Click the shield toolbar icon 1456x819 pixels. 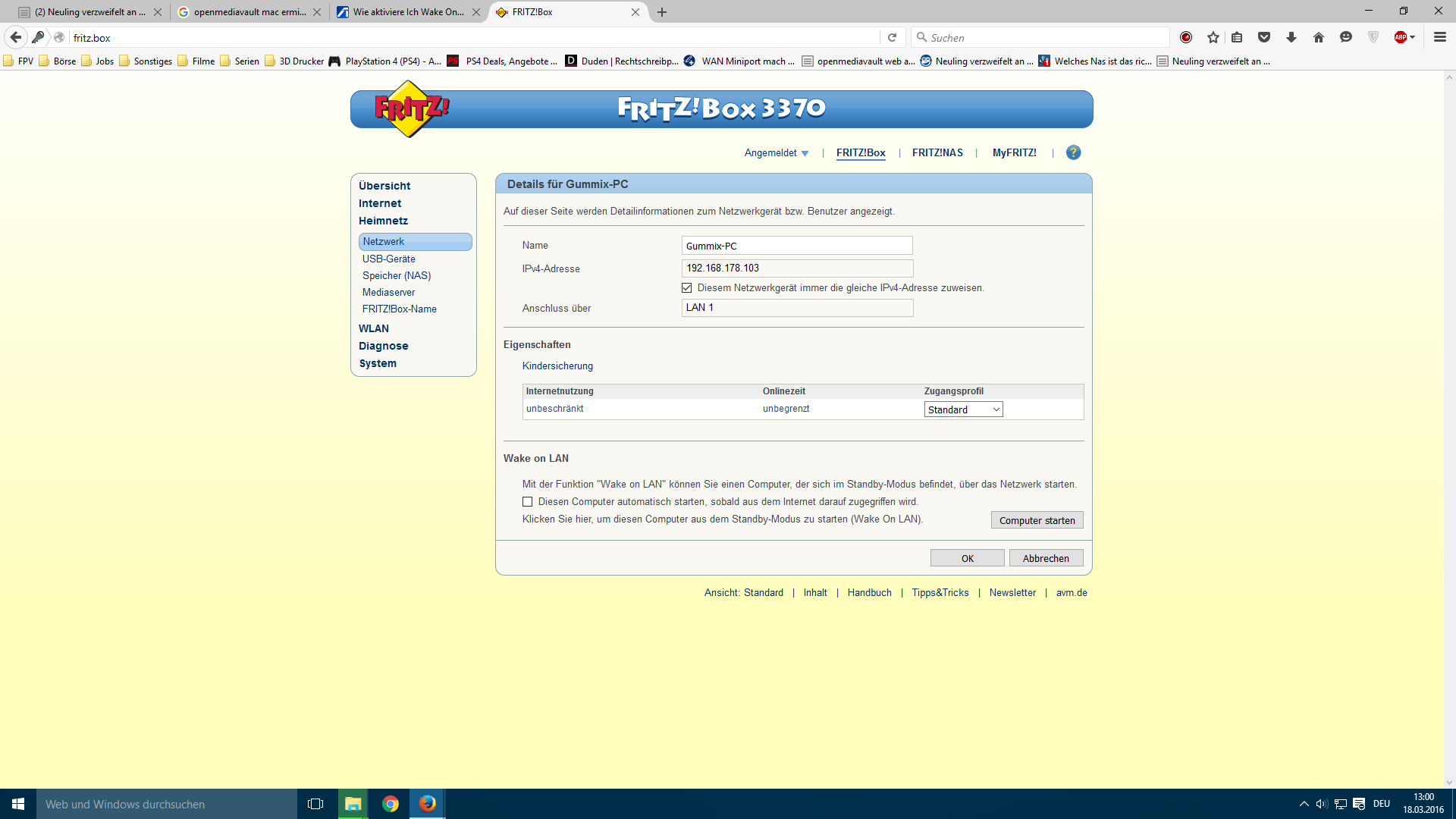tap(1373, 37)
